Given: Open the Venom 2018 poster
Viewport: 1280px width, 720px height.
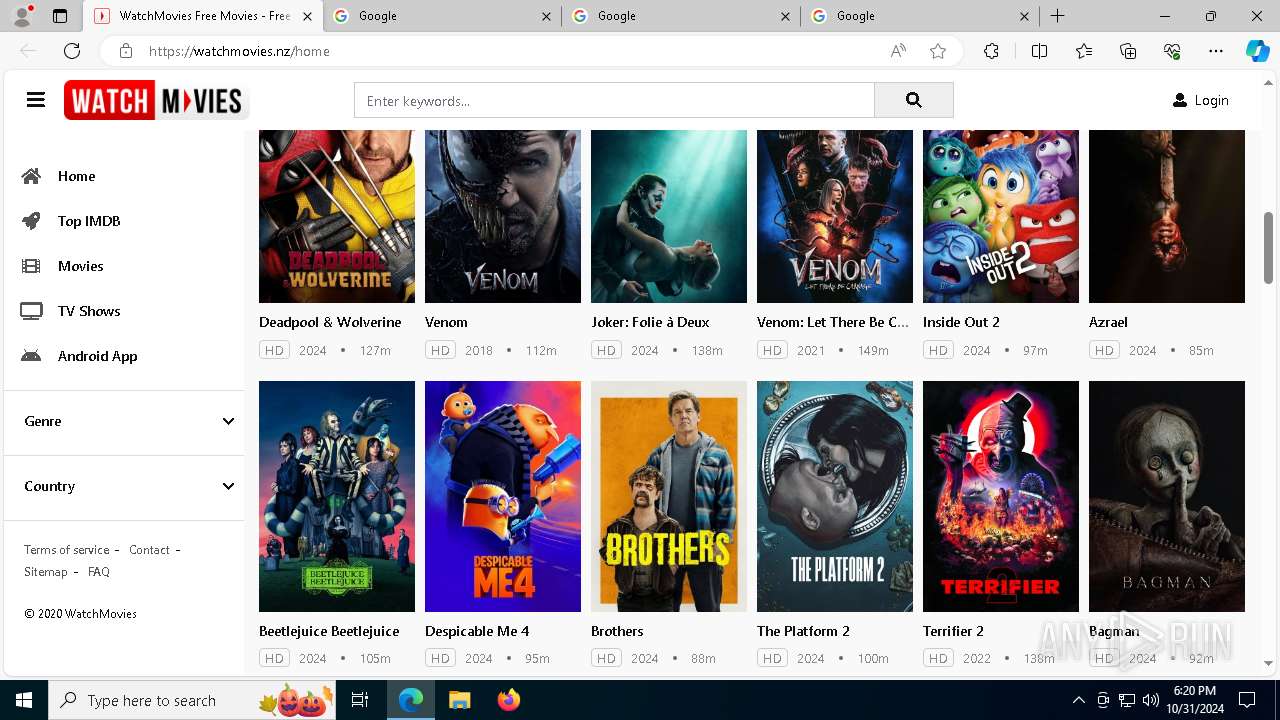Looking at the screenshot, I should click(x=503, y=216).
